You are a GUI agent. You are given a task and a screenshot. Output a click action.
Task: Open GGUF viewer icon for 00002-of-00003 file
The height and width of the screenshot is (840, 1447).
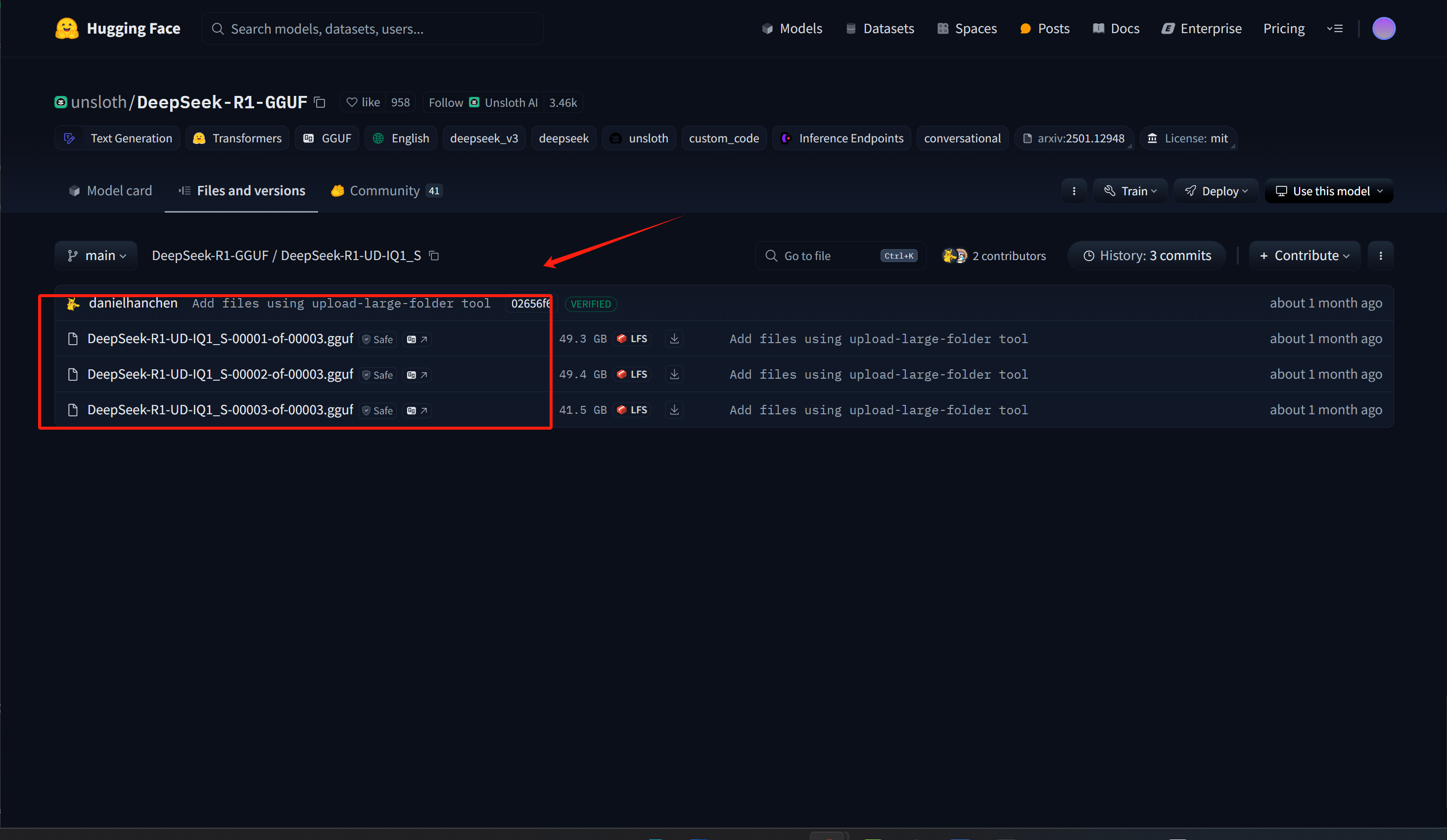pyautogui.click(x=417, y=375)
